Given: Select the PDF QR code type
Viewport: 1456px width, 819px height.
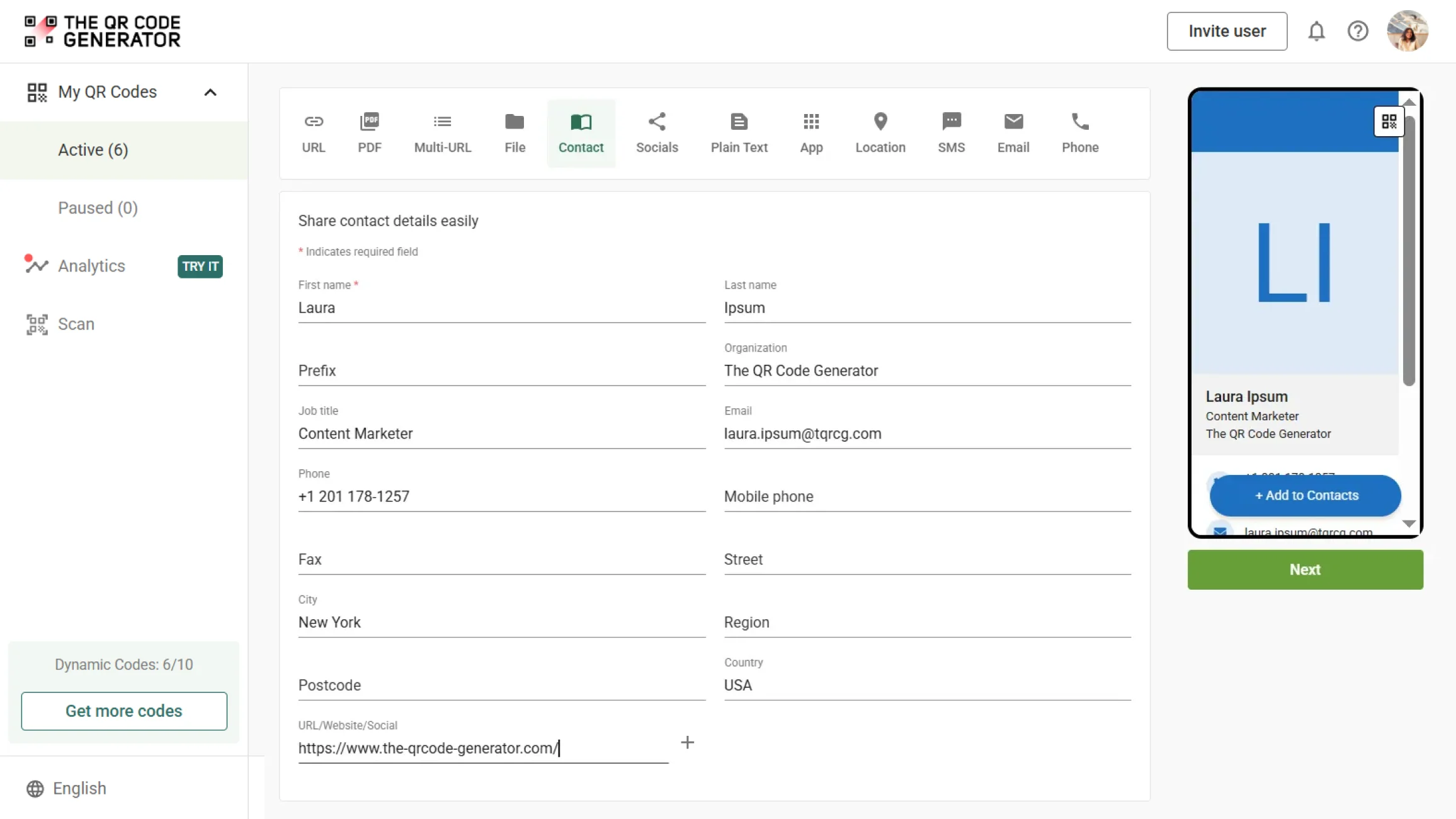Looking at the screenshot, I should (370, 132).
